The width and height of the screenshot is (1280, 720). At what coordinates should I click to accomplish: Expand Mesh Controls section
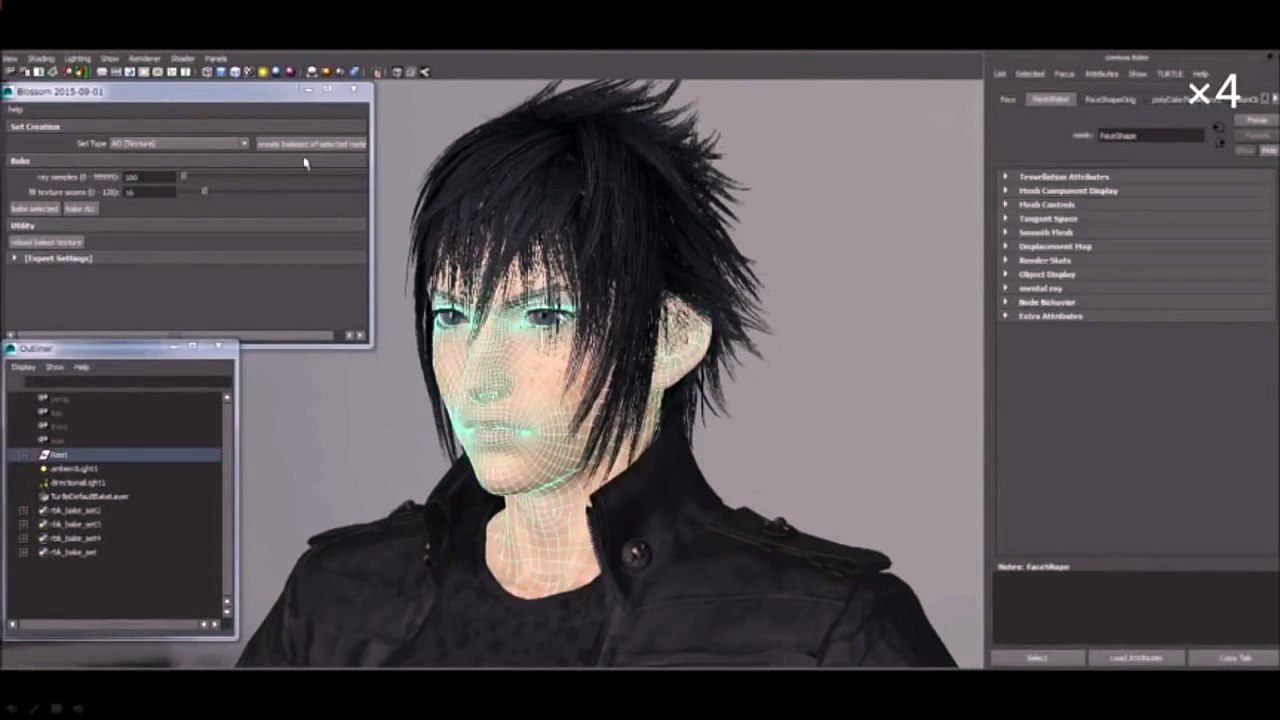pos(1006,205)
